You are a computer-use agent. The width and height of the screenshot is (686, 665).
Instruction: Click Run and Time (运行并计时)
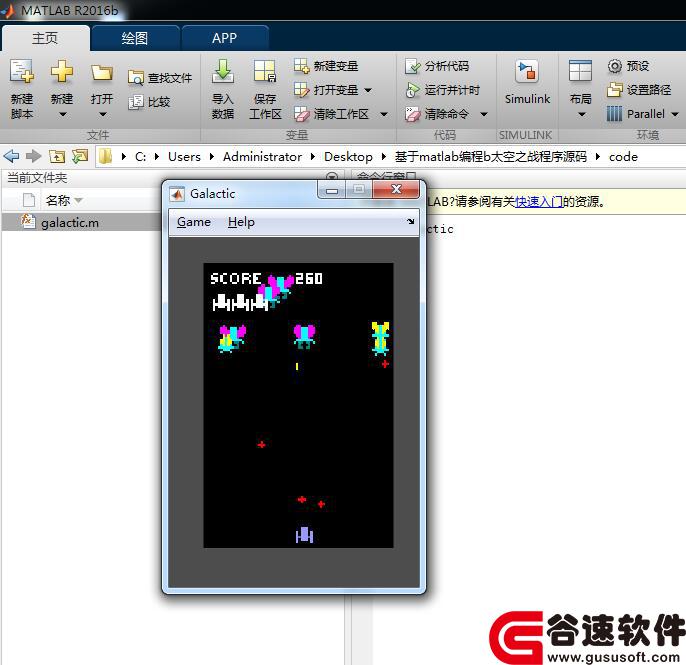point(442,90)
